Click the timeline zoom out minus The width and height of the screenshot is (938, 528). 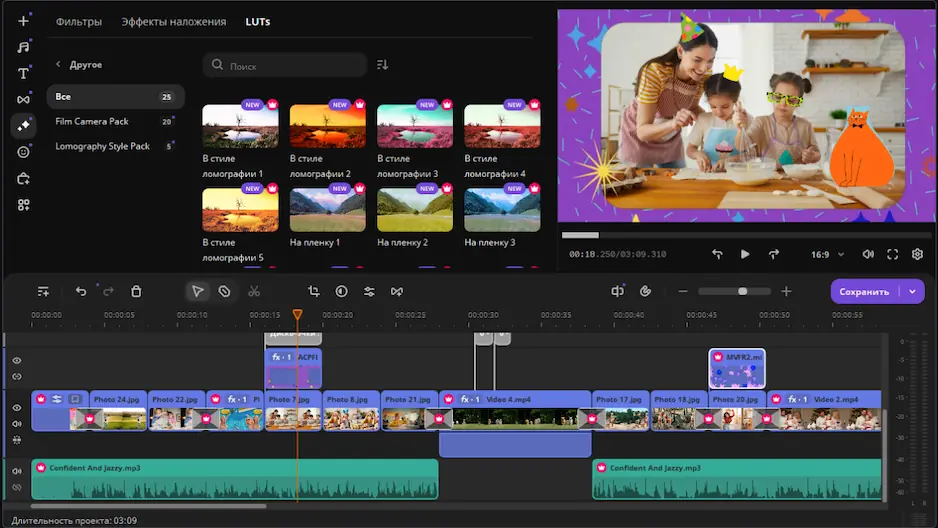coord(683,291)
